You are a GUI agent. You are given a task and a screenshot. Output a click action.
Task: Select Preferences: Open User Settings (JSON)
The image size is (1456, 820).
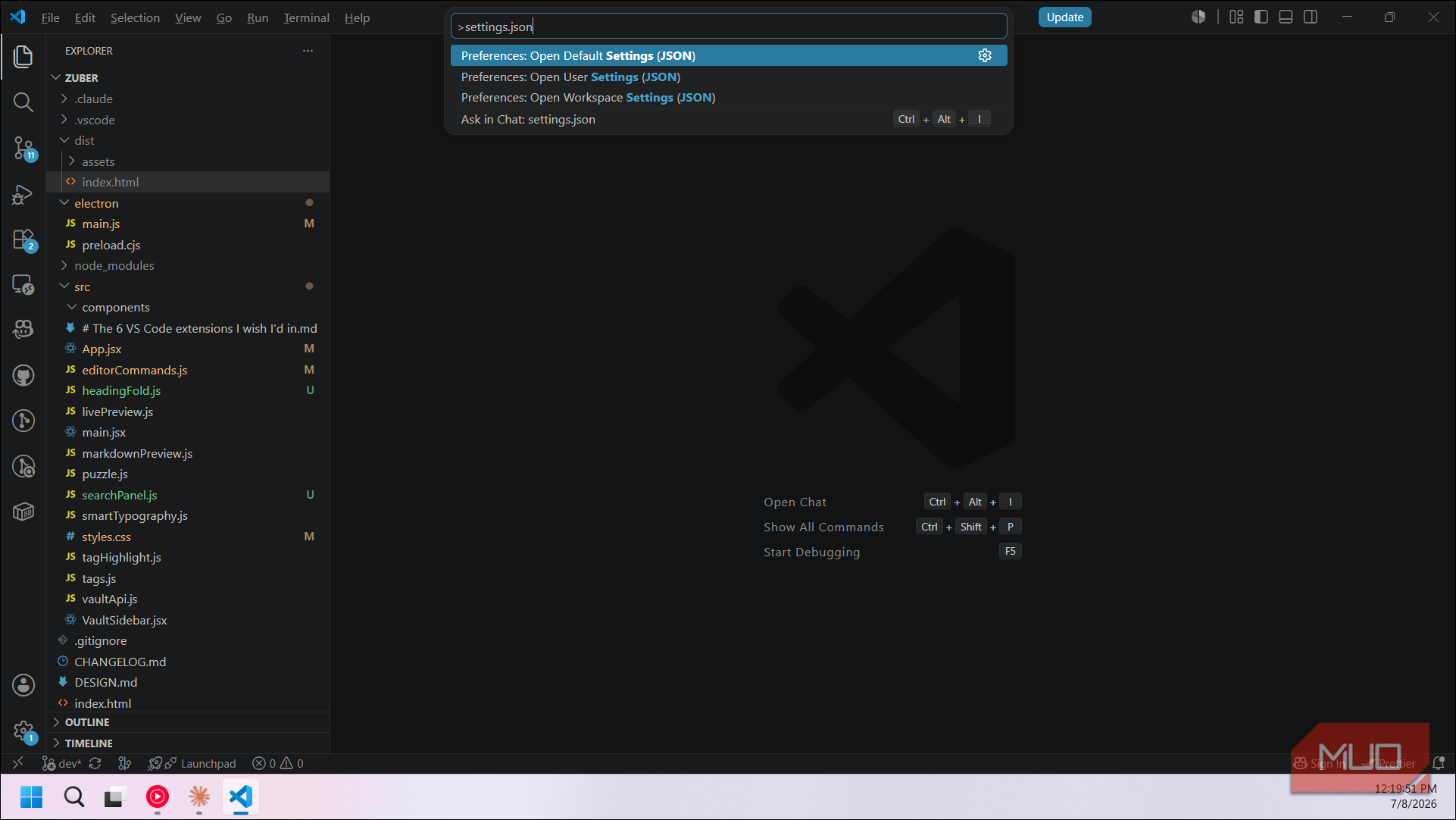pyautogui.click(x=729, y=77)
